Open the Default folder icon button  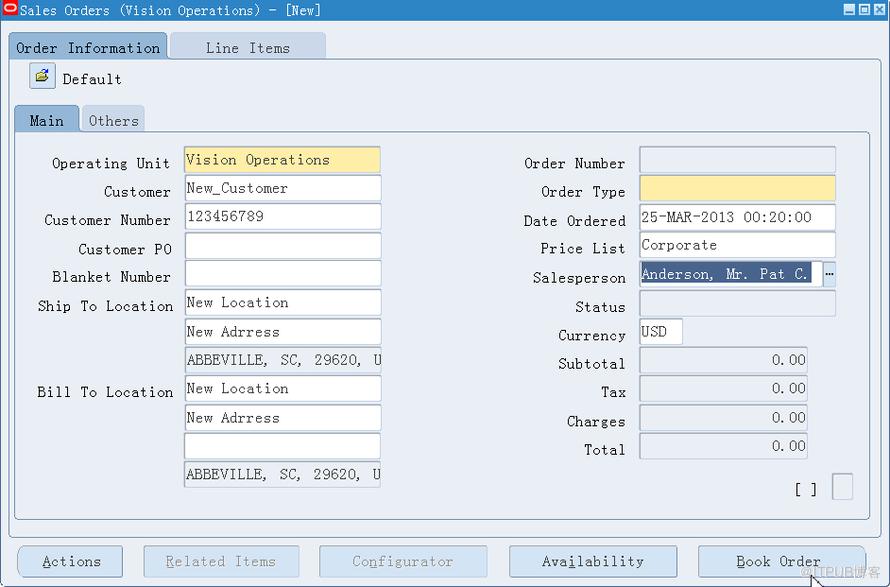tap(42, 76)
